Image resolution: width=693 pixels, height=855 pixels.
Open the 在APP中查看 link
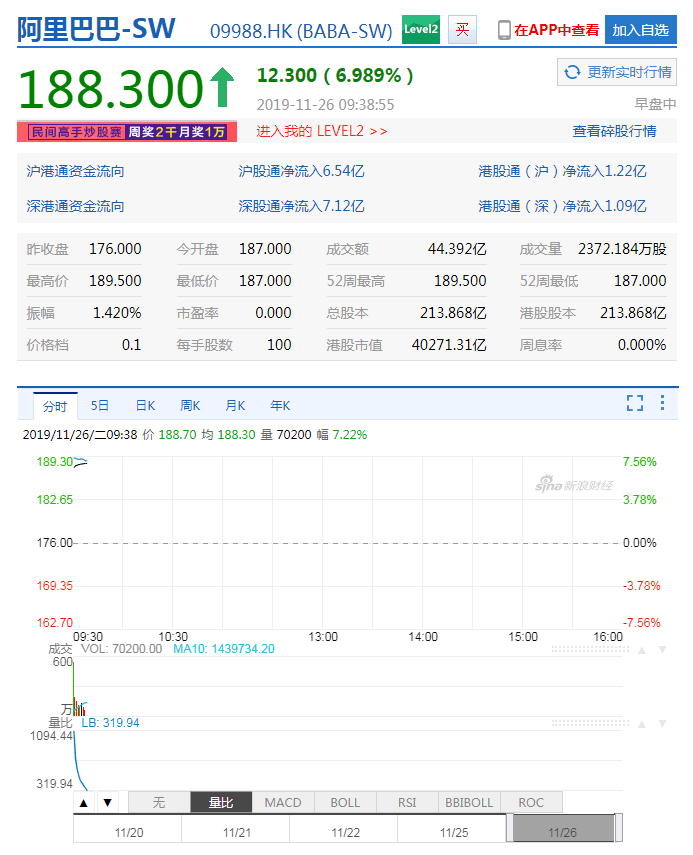pyautogui.click(x=556, y=30)
